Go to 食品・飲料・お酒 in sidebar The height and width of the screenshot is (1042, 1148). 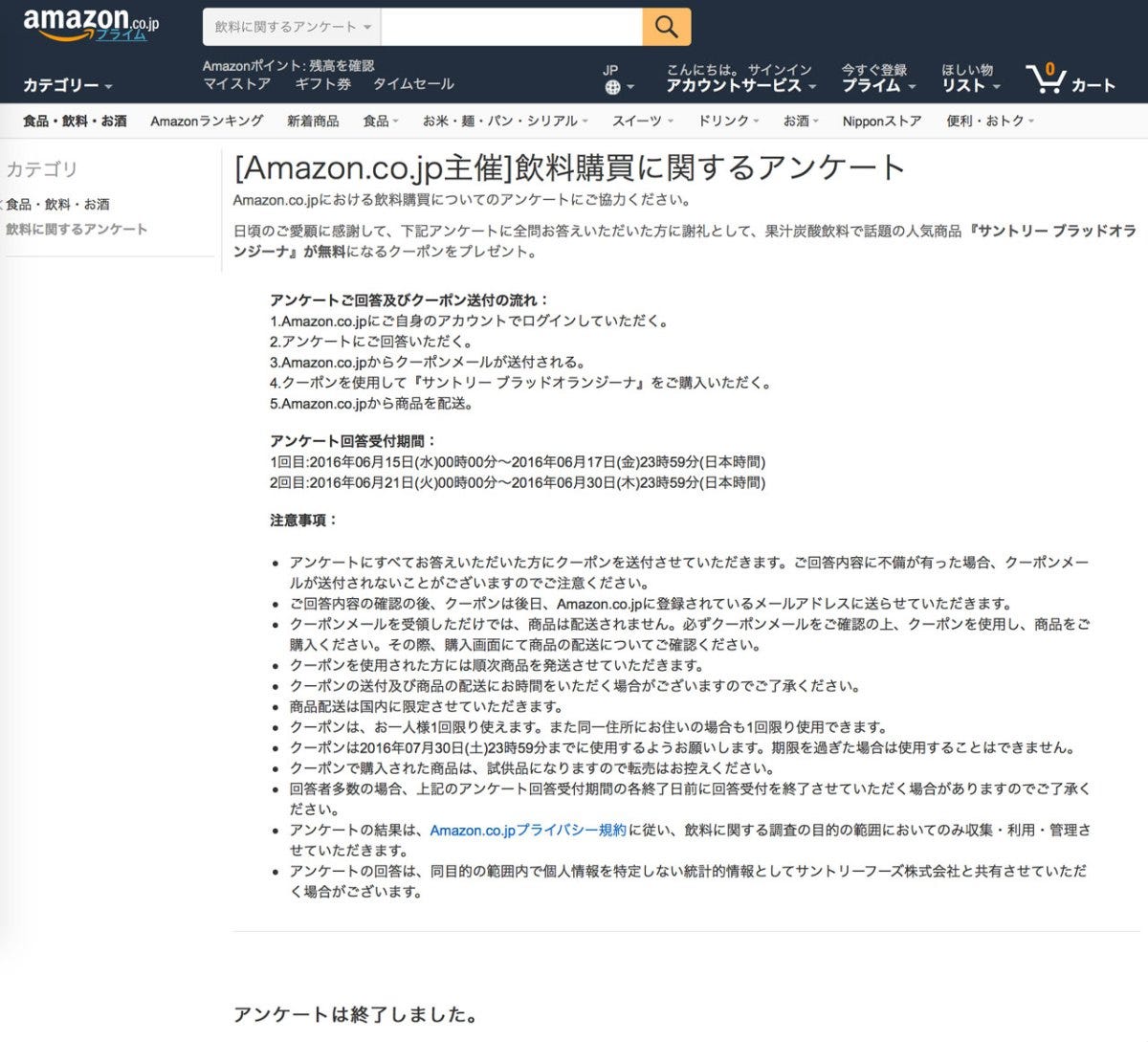tap(57, 204)
